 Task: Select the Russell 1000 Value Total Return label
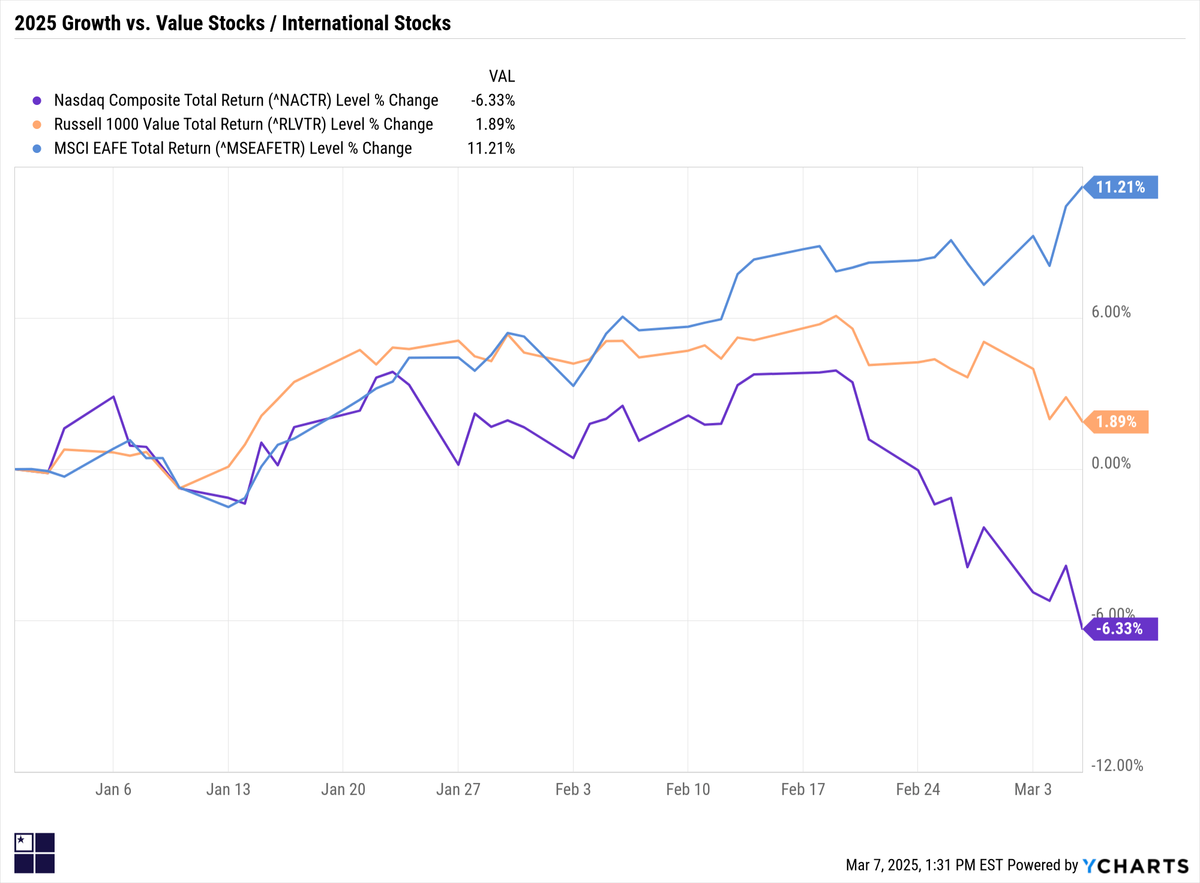pos(243,124)
